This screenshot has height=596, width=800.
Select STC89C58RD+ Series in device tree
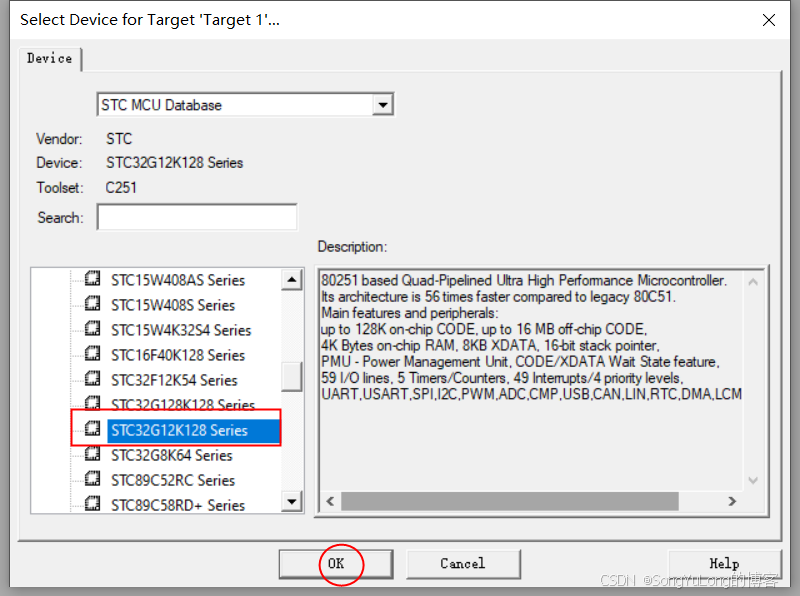[178, 505]
